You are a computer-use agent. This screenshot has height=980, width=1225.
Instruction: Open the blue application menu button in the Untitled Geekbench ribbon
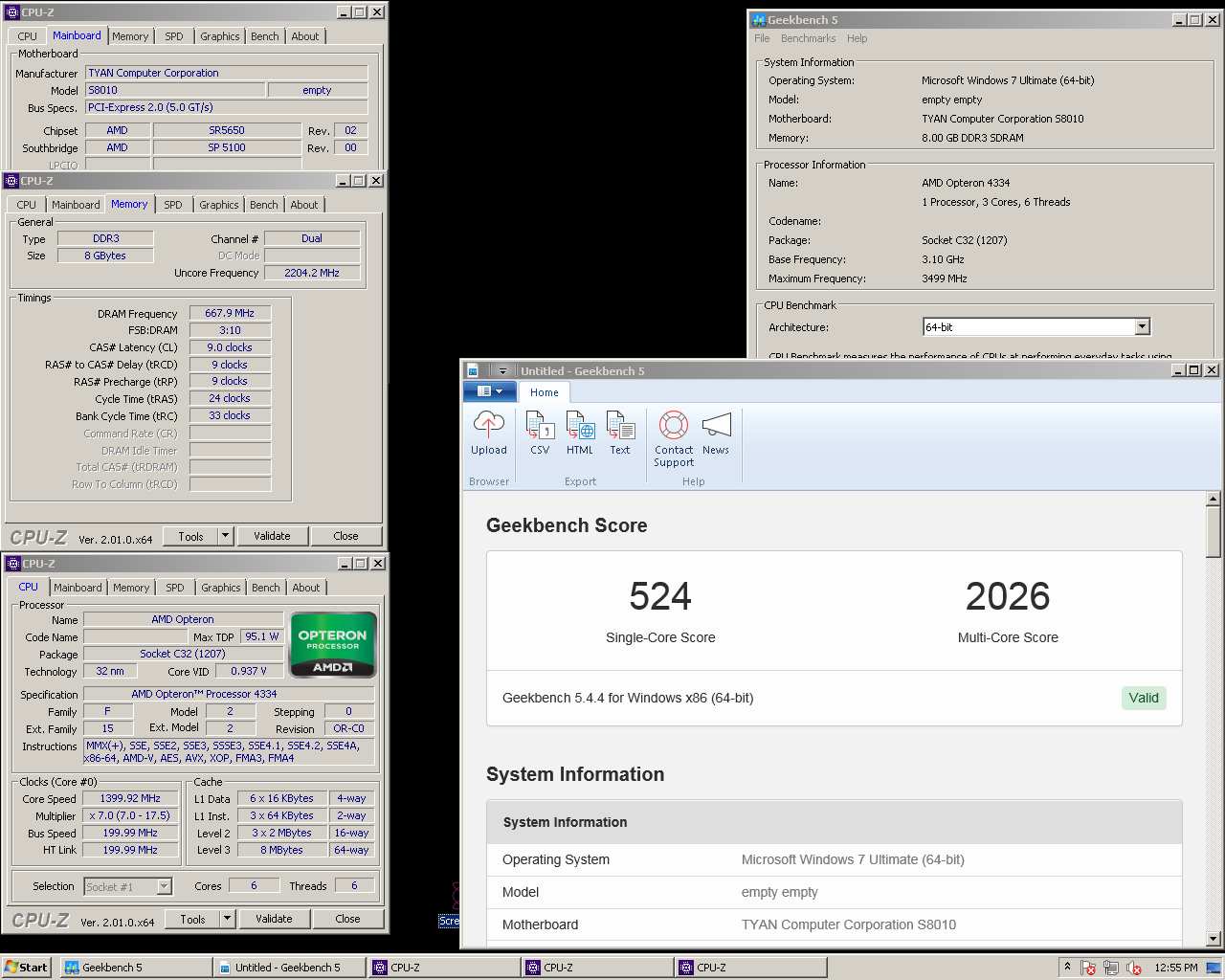click(489, 391)
